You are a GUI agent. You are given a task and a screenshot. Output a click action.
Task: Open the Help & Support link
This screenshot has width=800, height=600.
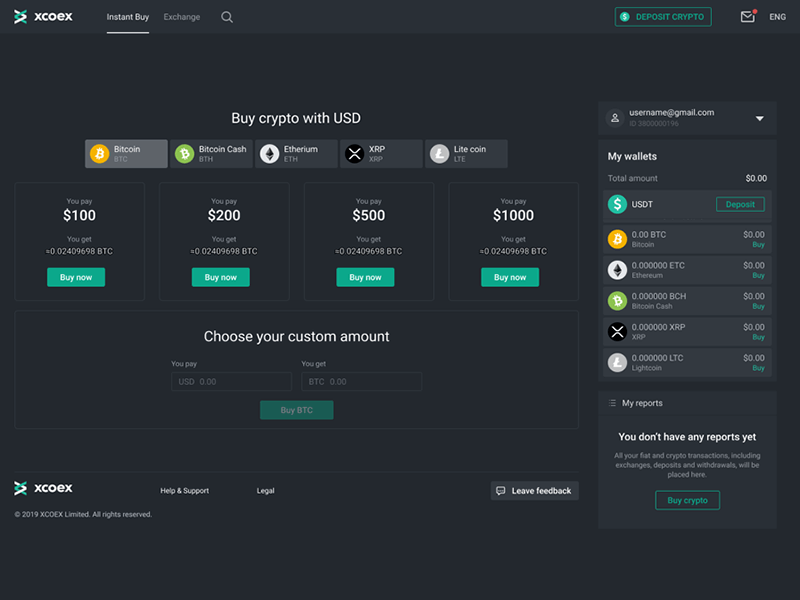click(x=185, y=490)
